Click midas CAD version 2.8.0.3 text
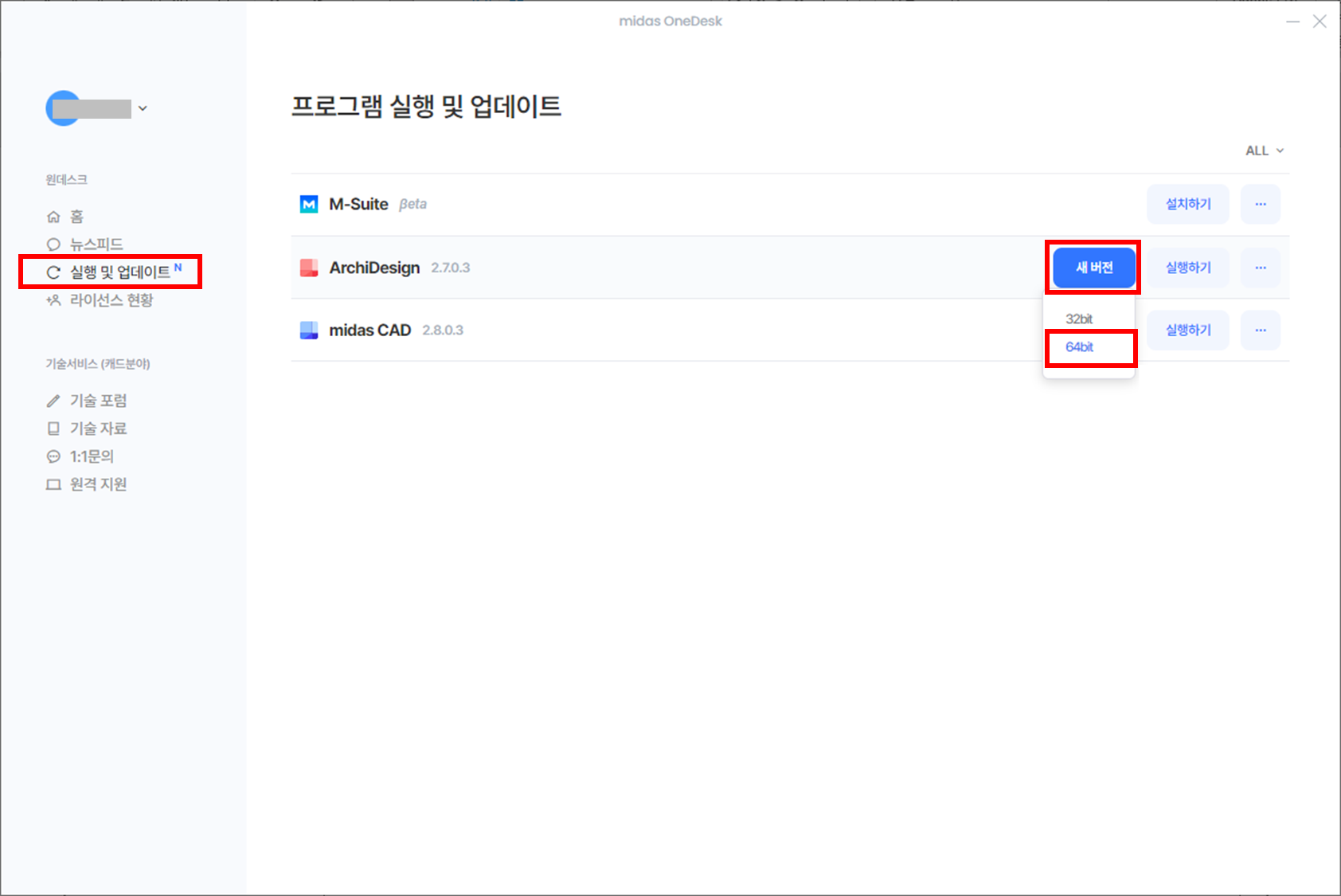 [x=443, y=330]
